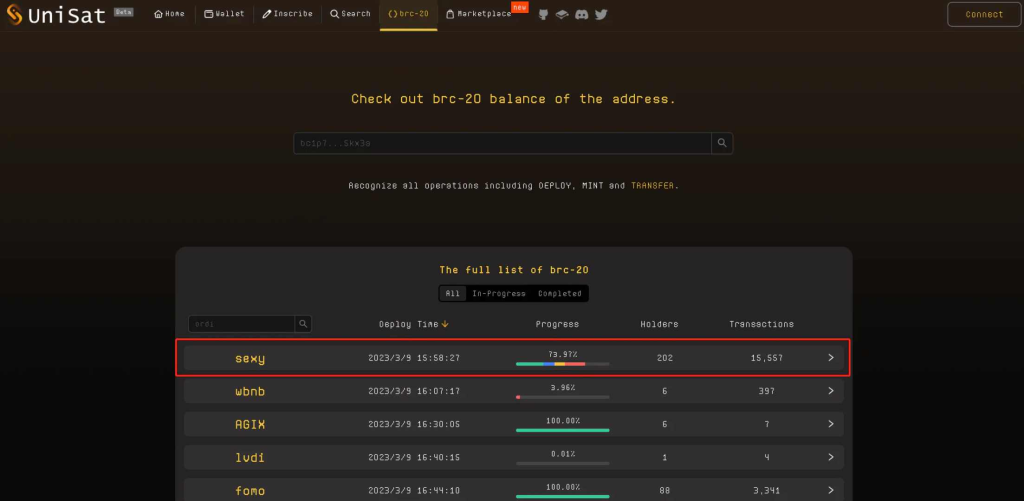Expand the fomo row chevron
The width and height of the screenshot is (1024, 501).
click(831, 491)
